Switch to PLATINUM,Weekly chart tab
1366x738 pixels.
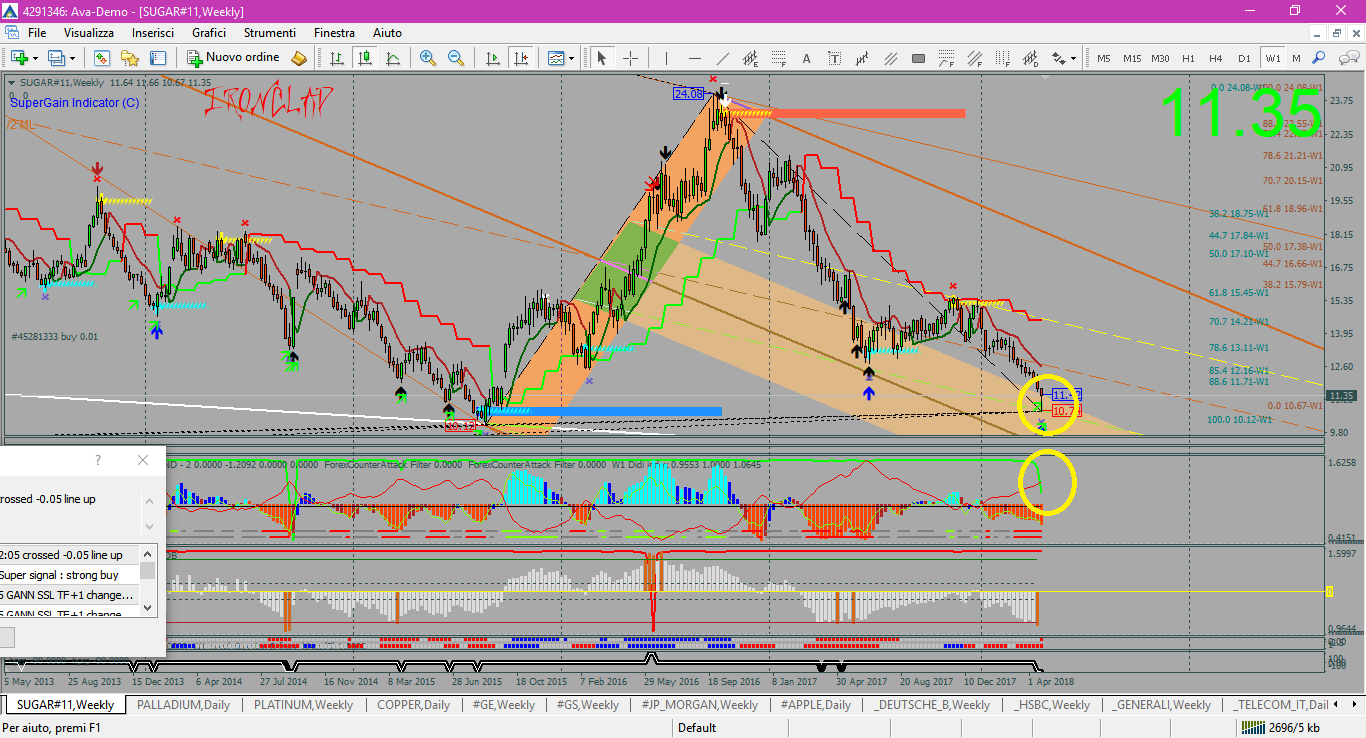pyautogui.click(x=304, y=705)
